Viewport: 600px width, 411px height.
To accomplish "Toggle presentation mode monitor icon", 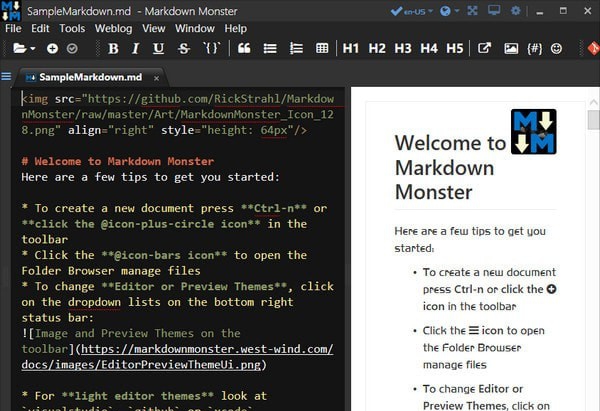I will [494, 10].
